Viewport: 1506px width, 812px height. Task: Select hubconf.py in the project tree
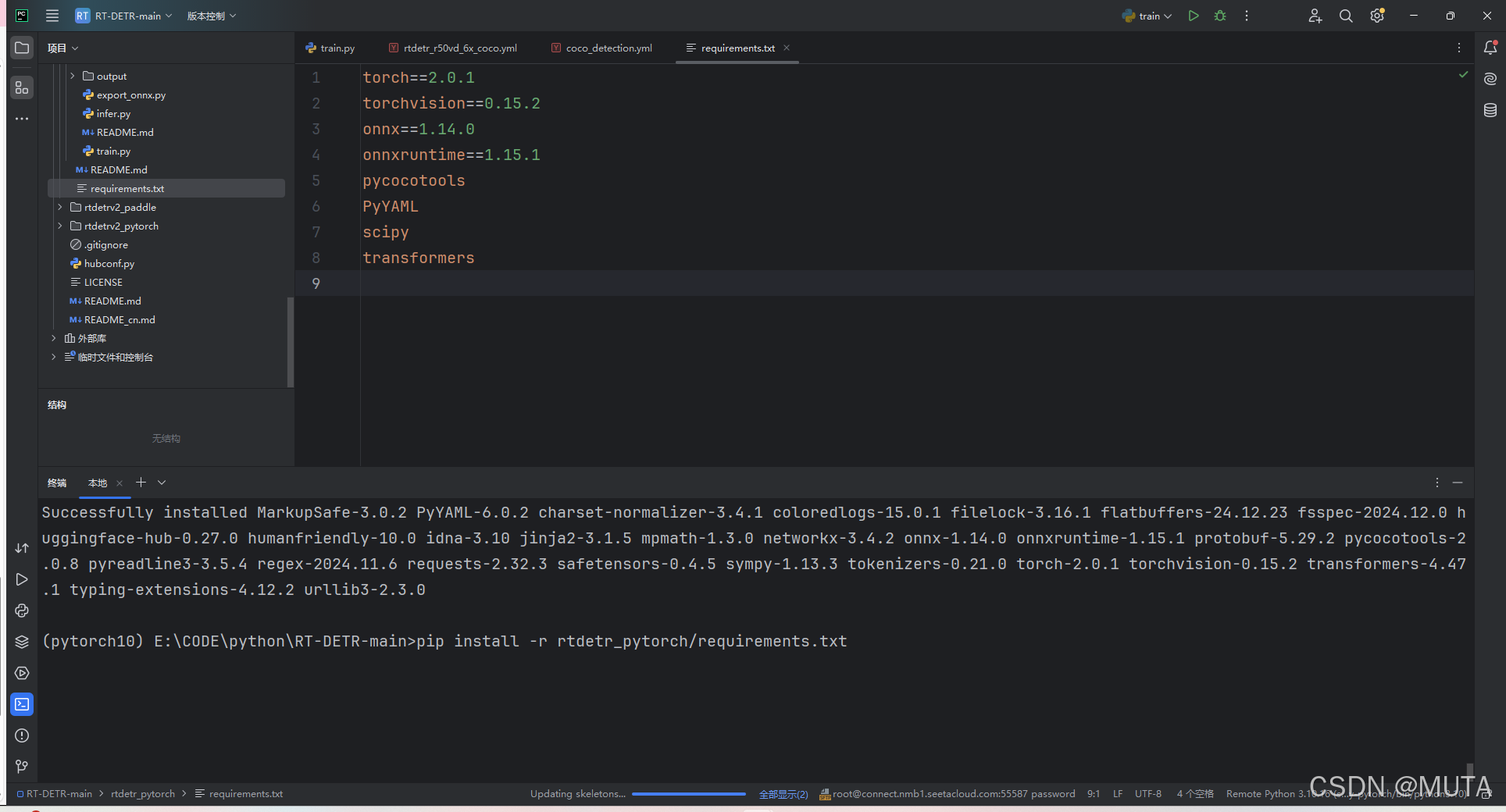point(109,264)
